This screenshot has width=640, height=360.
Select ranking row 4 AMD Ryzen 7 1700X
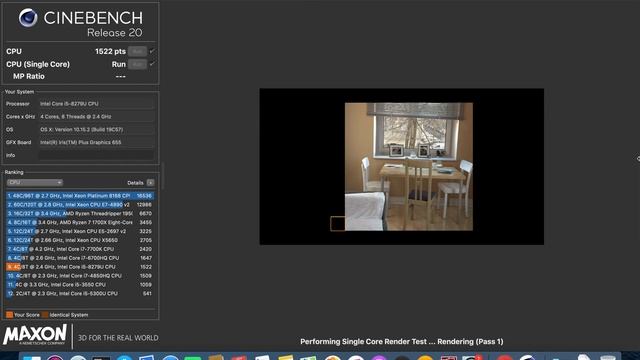(80, 222)
